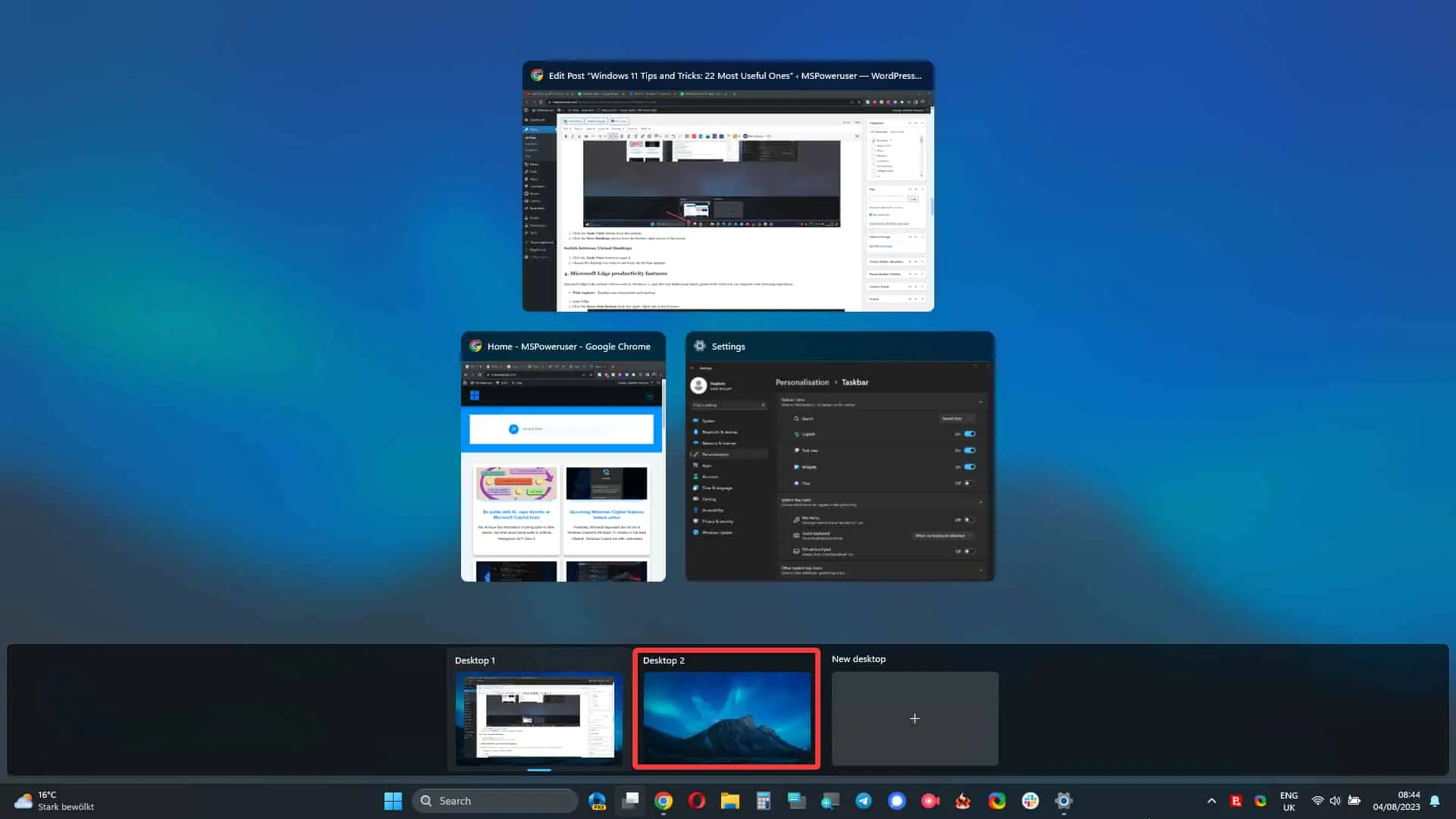1456x819 pixels.
Task: Open Google Chrome from the taskbar
Action: tap(664, 801)
